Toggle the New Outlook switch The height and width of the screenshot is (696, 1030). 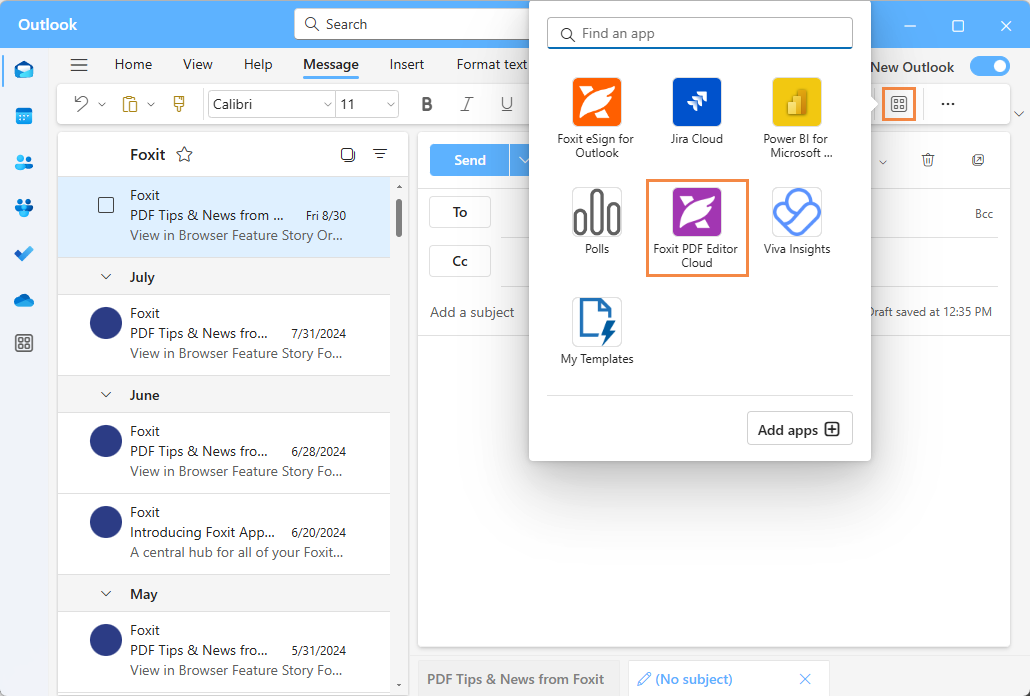[990, 66]
